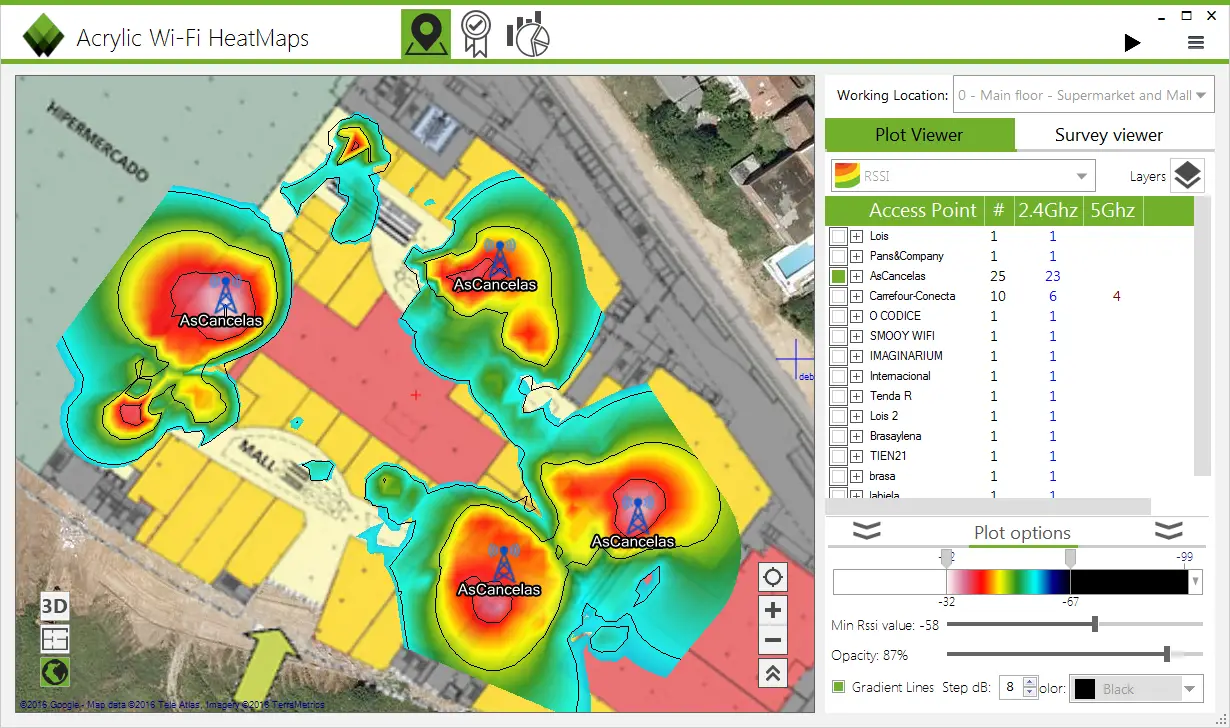Viewport: 1230px width, 728px height.
Task: Center map with the crosshair target button
Action: [773, 577]
